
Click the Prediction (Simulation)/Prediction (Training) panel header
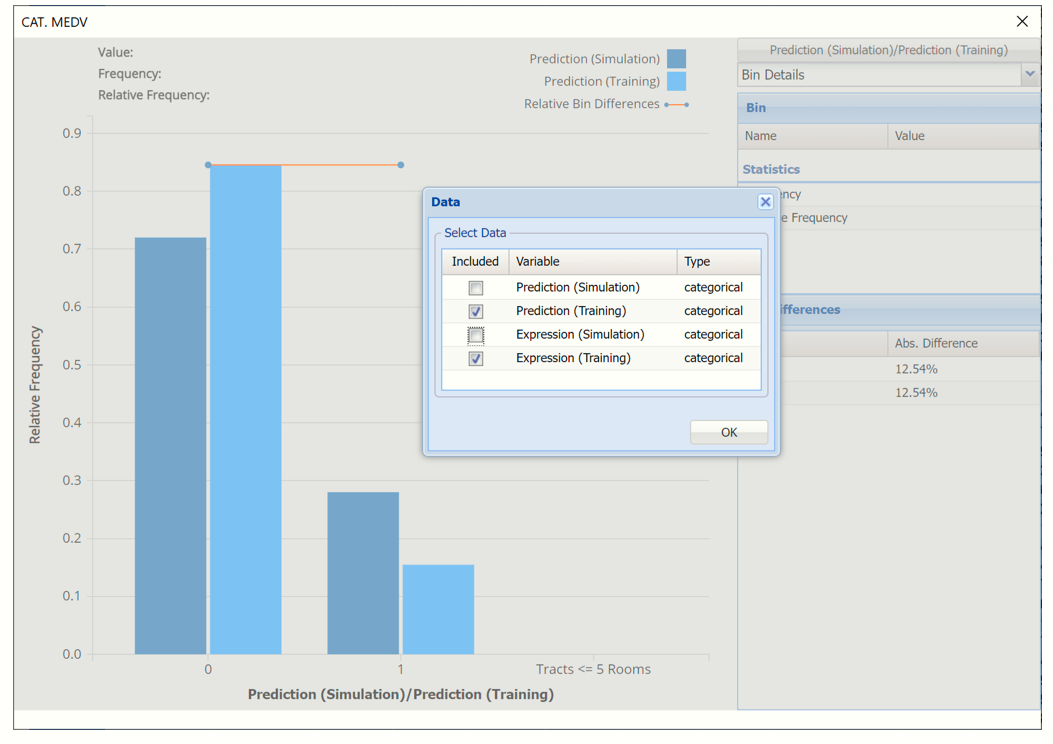(x=888, y=50)
